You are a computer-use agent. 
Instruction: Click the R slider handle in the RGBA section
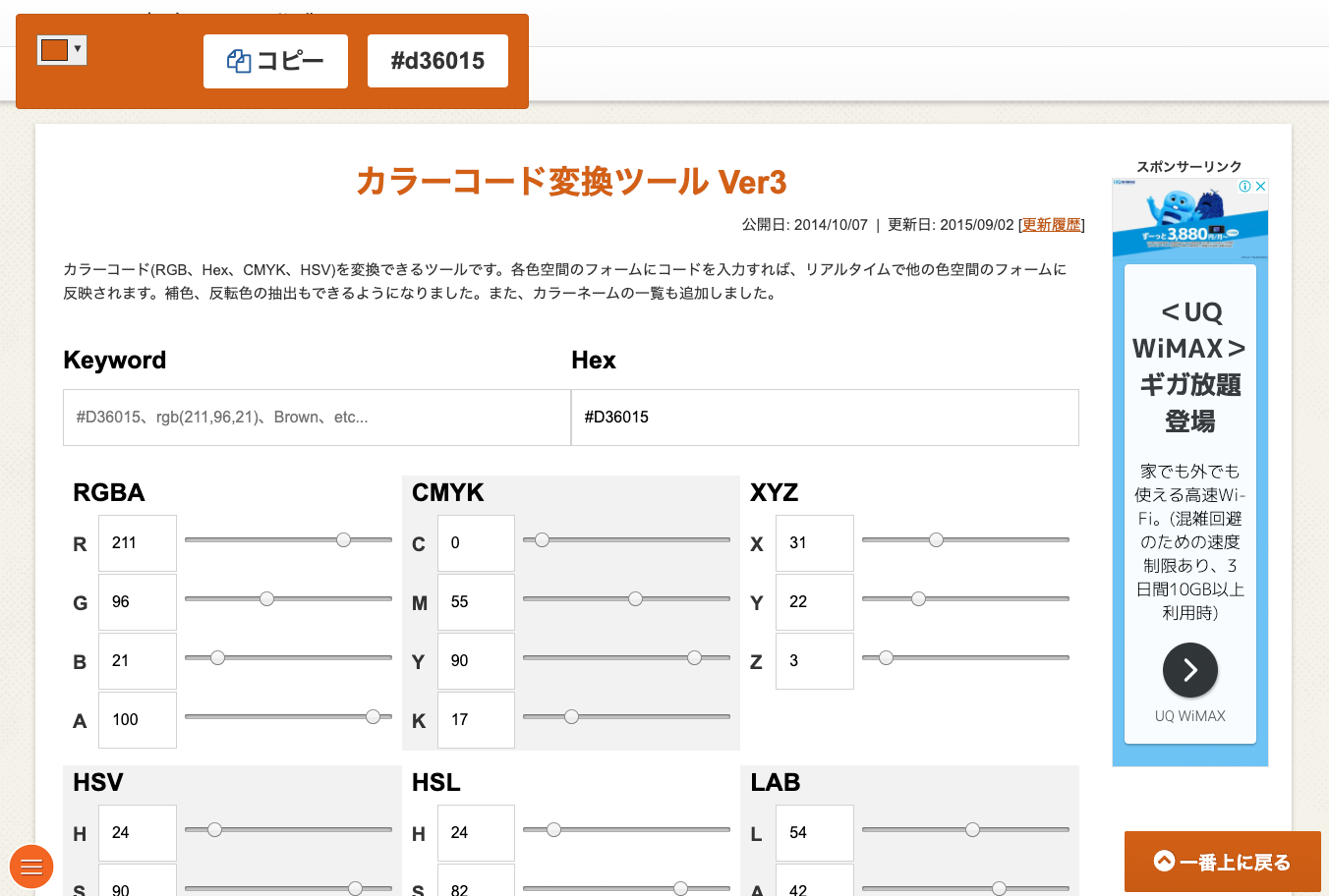click(x=342, y=539)
